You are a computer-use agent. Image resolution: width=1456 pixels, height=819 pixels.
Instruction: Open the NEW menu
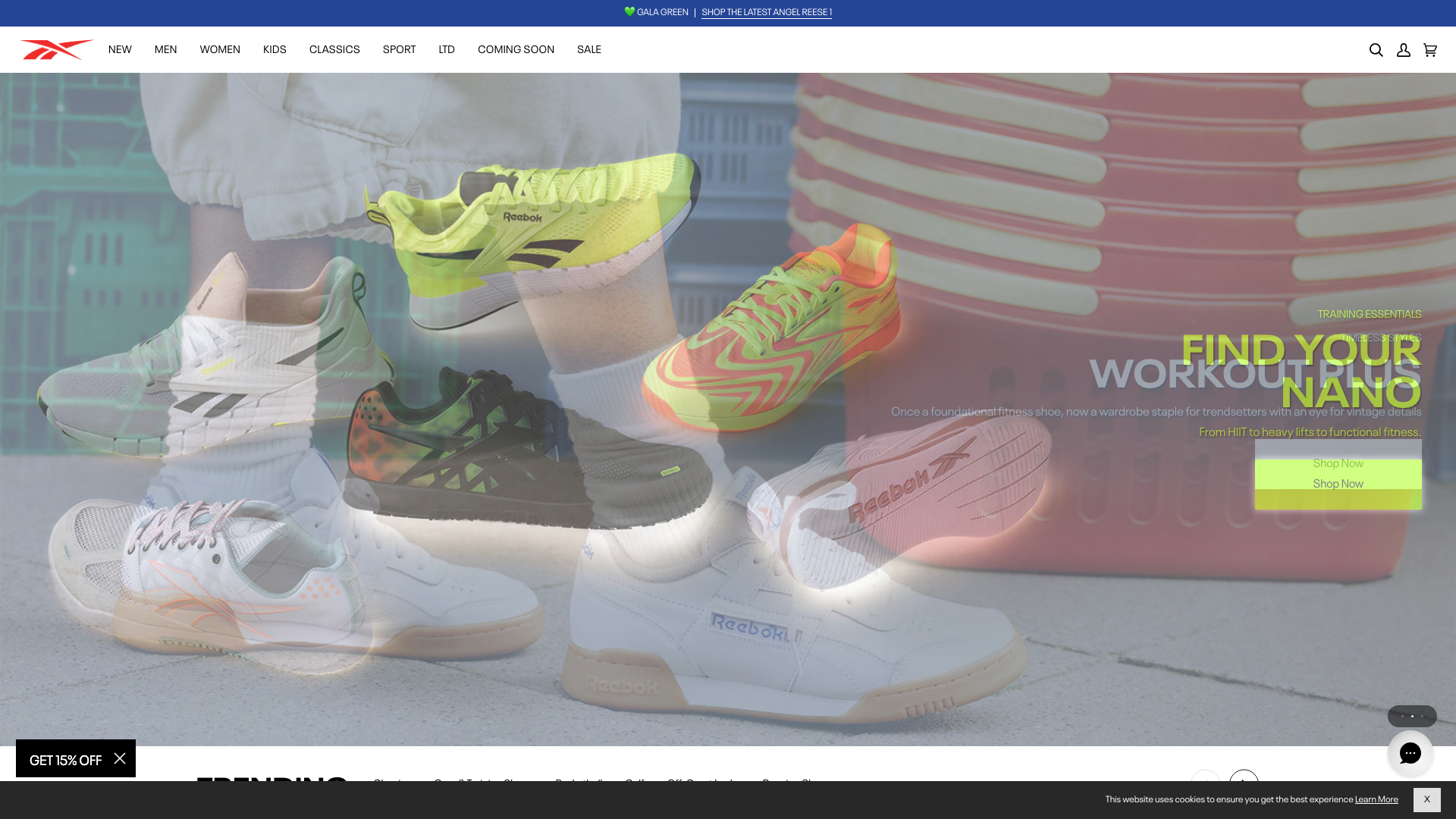[x=120, y=49]
